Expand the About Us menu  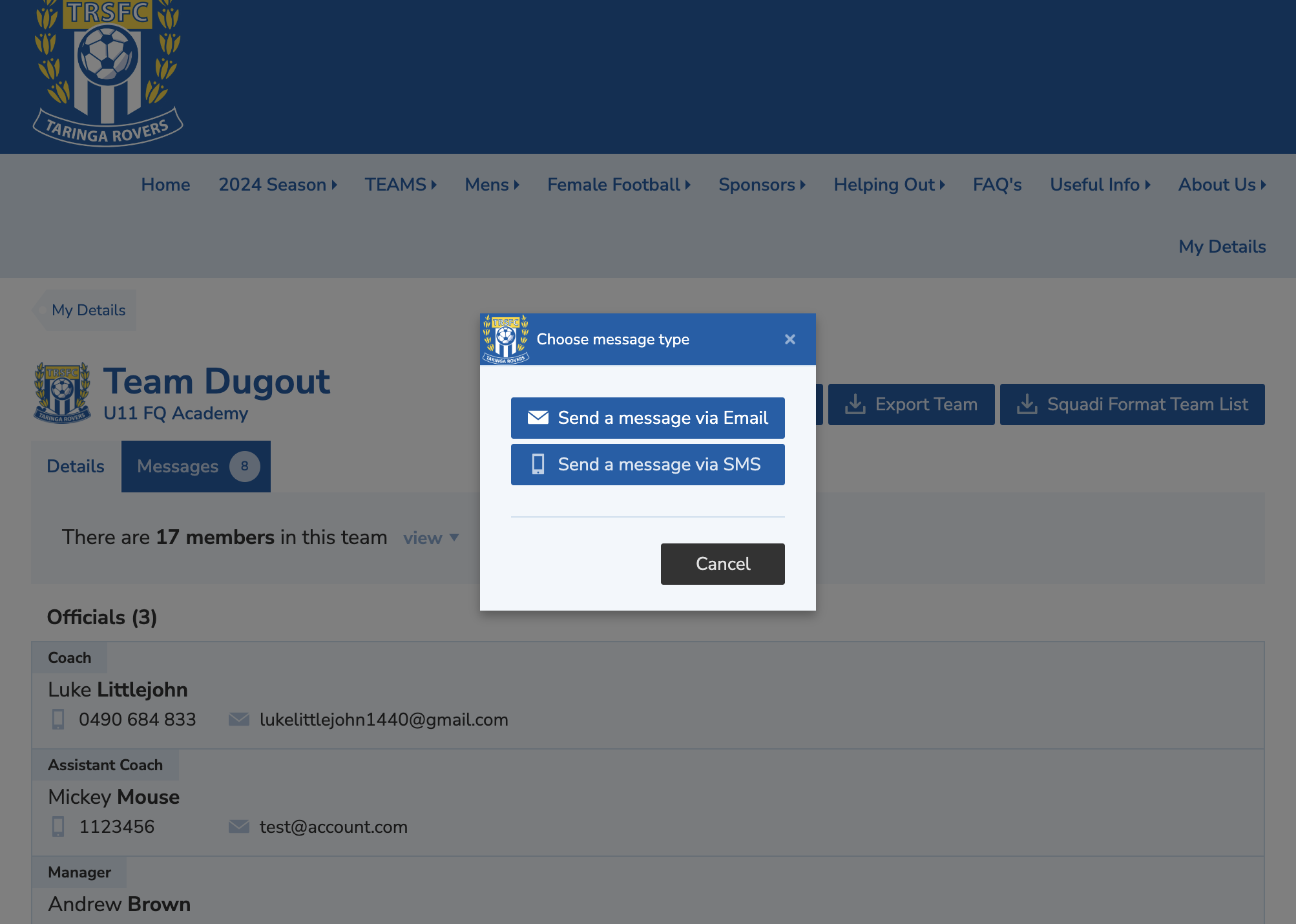(x=1222, y=185)
